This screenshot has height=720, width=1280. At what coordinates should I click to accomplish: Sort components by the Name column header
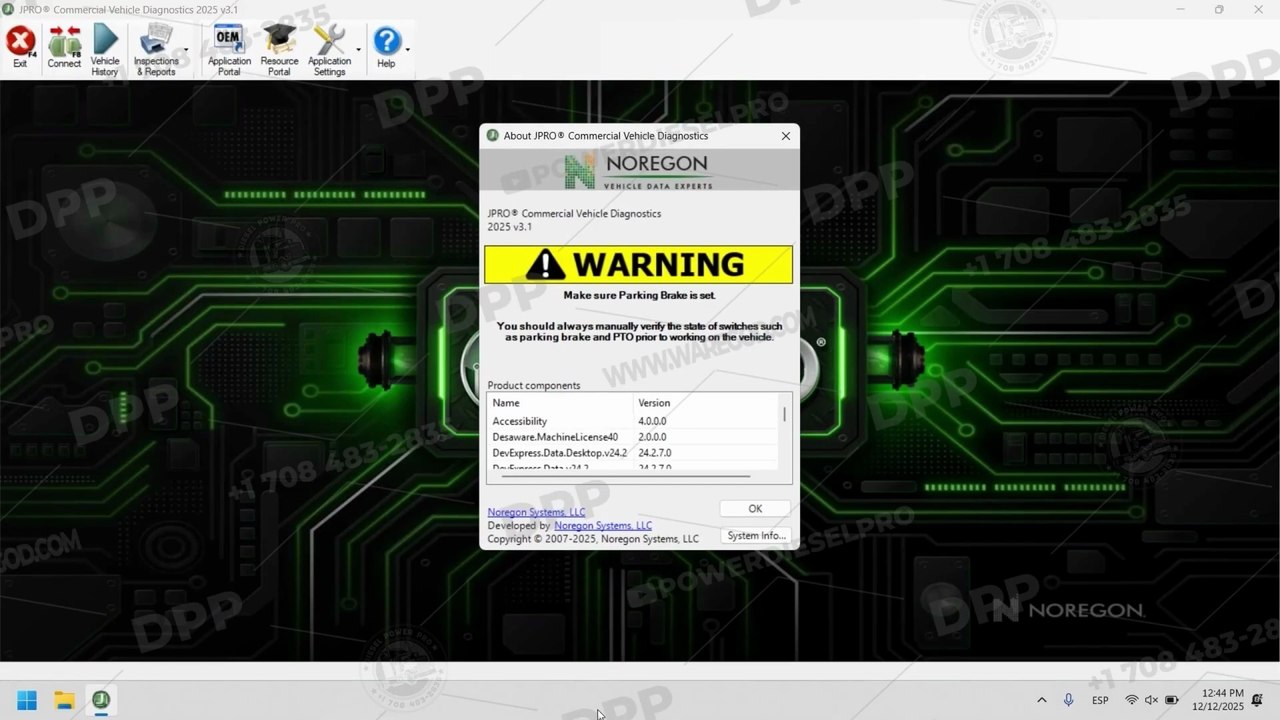tap(562, 403)
